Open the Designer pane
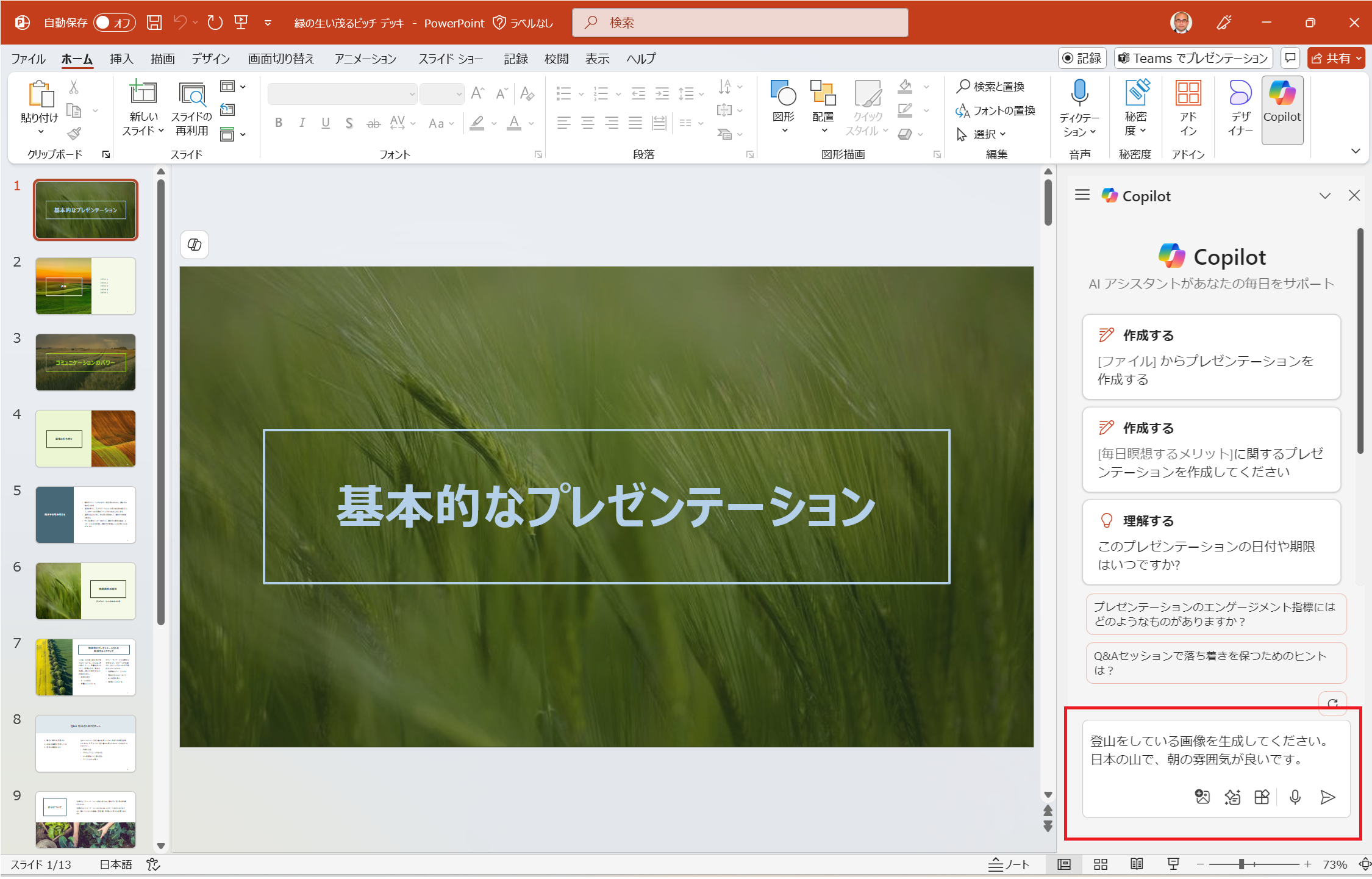Viewport: 1372px width, 879px height. click(x=1240, y=107)
